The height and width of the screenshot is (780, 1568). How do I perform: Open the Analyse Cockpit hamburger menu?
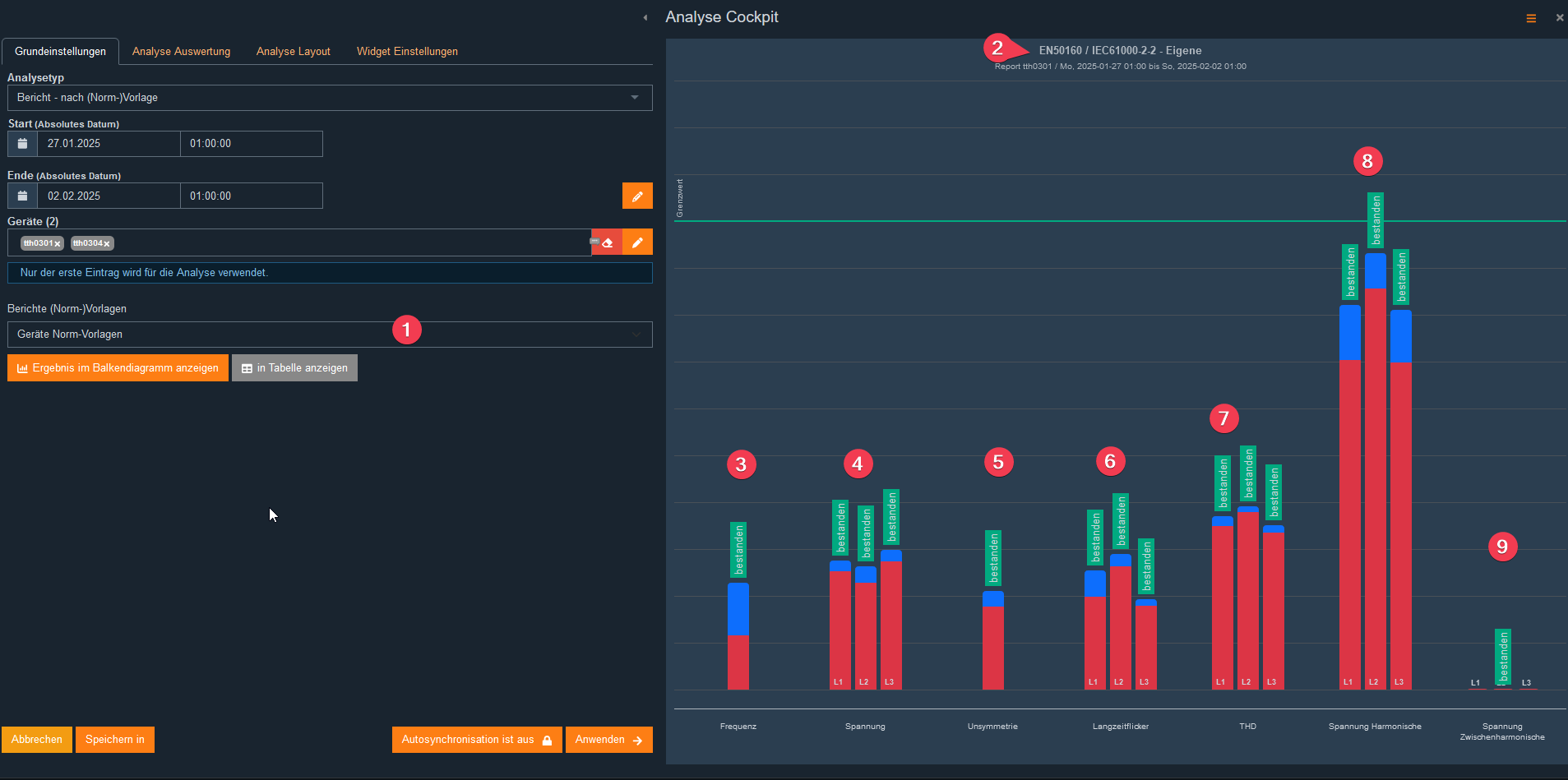click(1531, 18)
